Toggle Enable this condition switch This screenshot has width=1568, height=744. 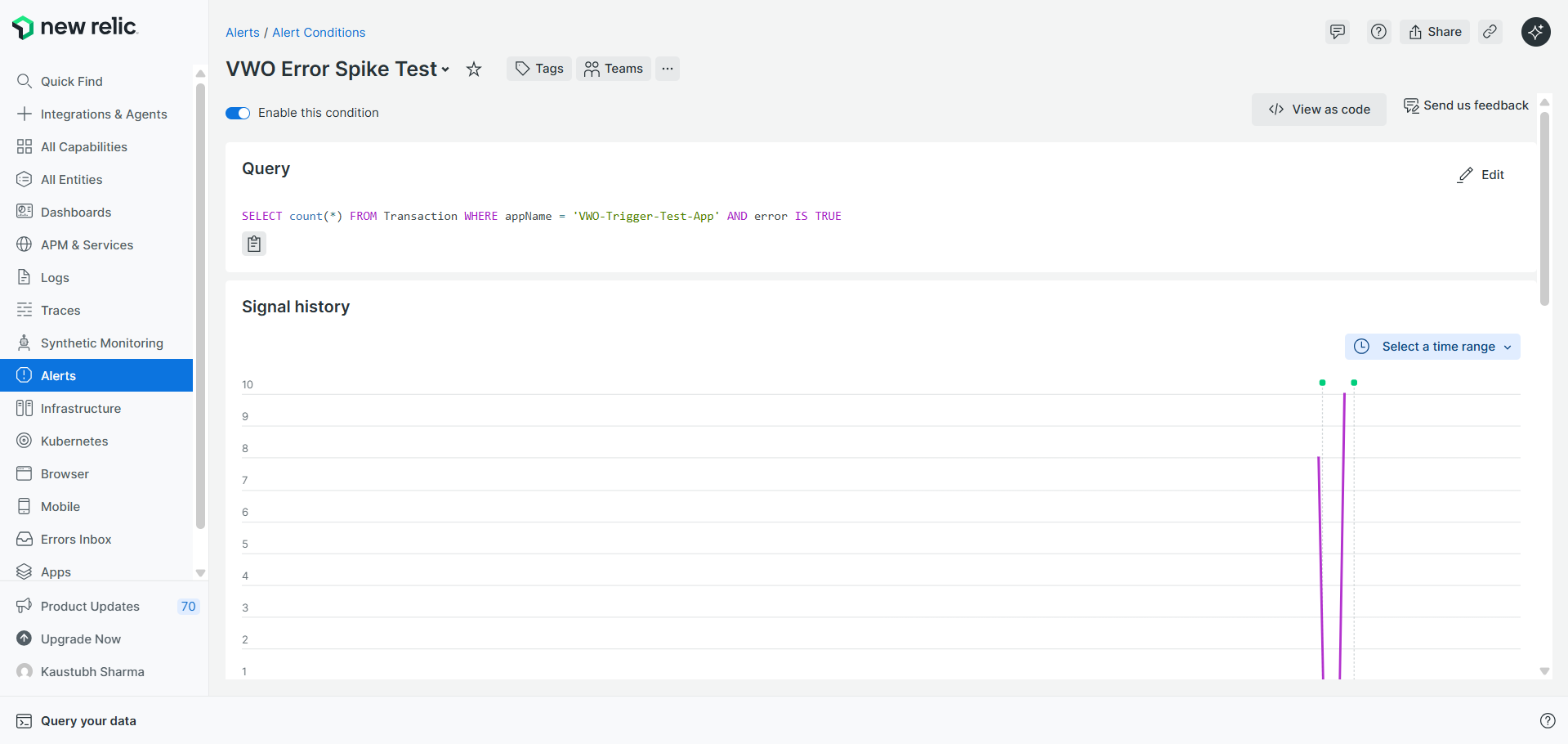pos(238,113)
